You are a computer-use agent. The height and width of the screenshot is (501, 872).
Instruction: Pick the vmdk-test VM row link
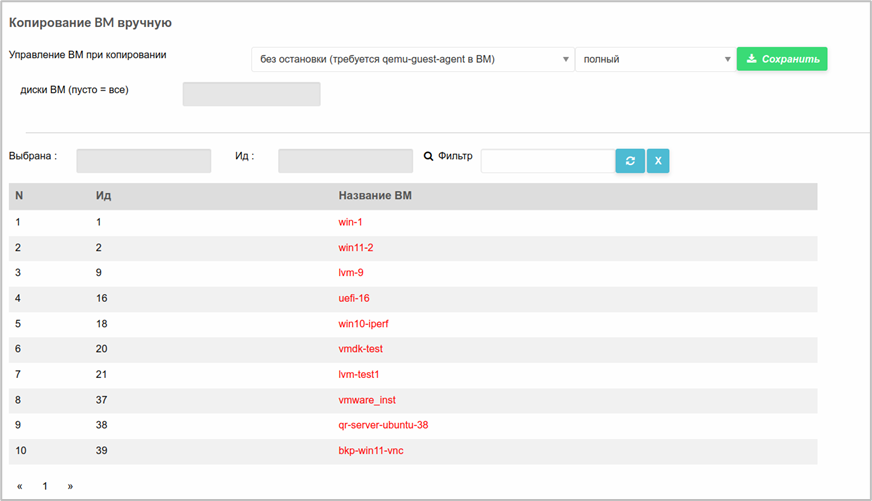click(x=360, y=349)
